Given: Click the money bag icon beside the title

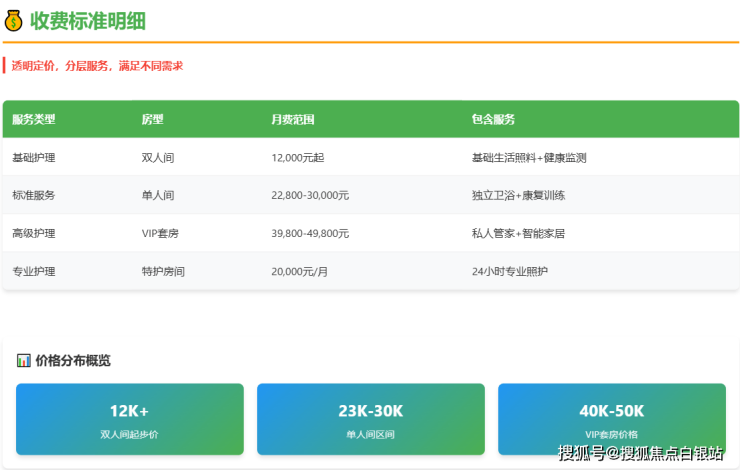Looking at the screenshot, I should click(14, 20).
